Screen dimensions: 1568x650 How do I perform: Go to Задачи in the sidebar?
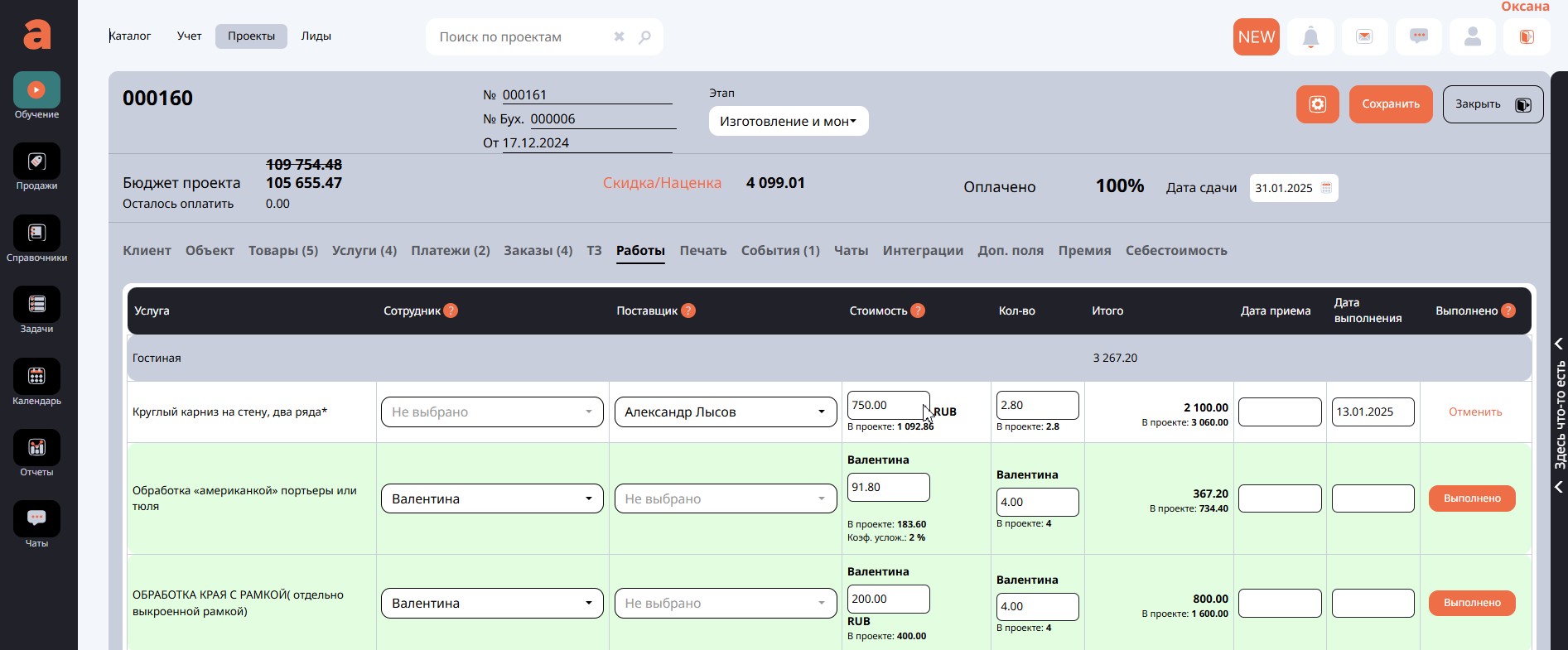click(36, 310)
